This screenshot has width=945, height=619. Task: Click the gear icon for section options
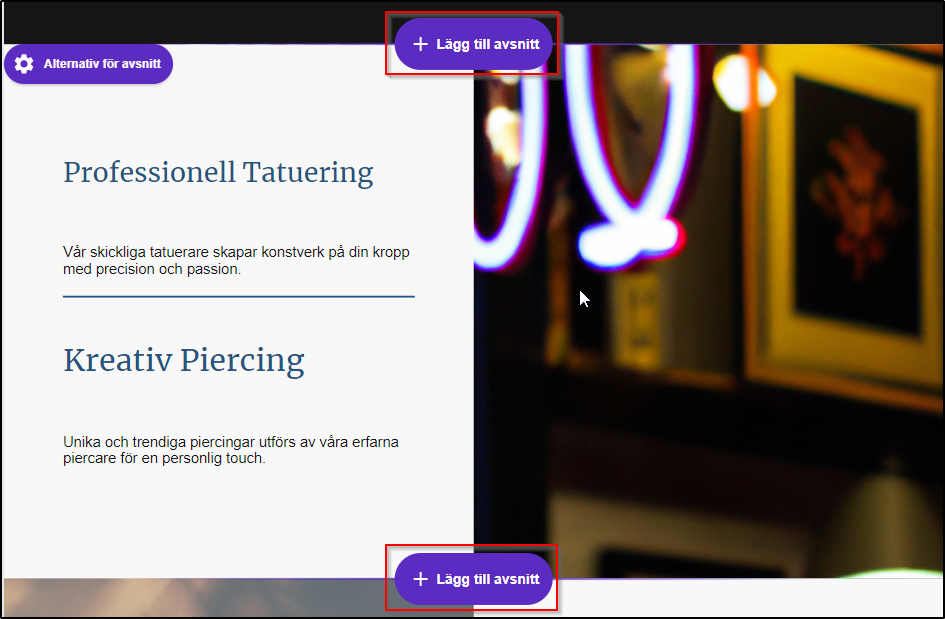point(24,64)
